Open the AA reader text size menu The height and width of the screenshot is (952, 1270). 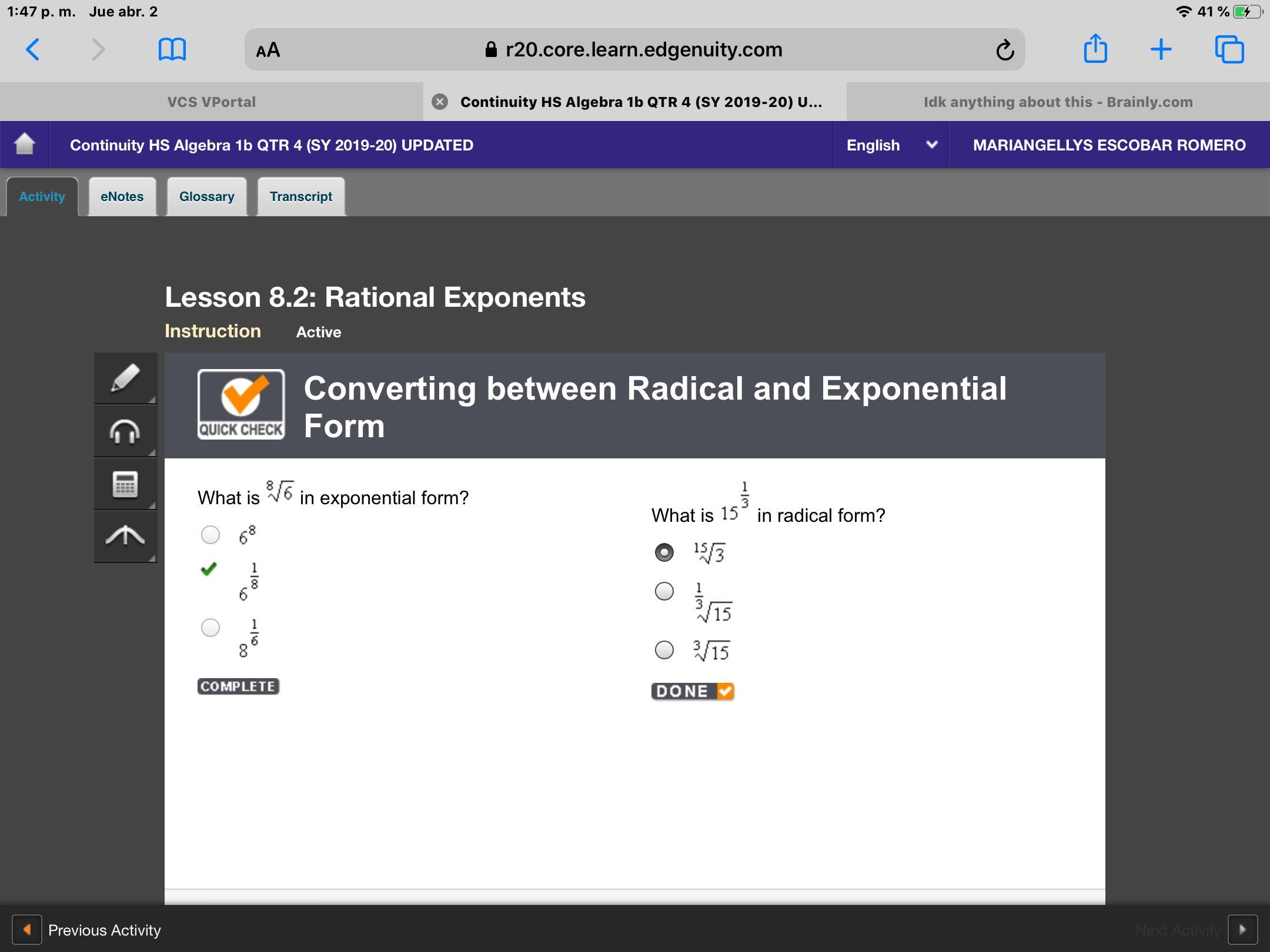[268, 50]
